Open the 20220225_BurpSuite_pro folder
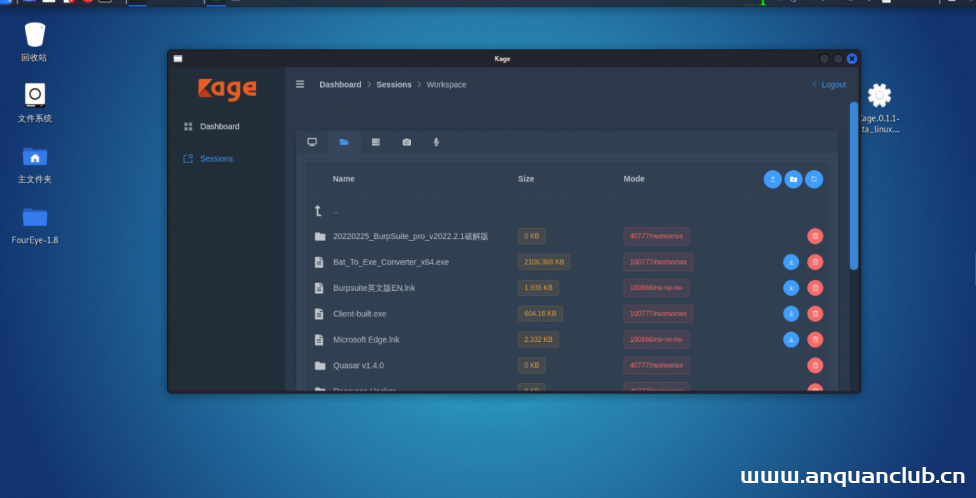Image resolution: width=976 pixels, height=498 pixels. 410,237
